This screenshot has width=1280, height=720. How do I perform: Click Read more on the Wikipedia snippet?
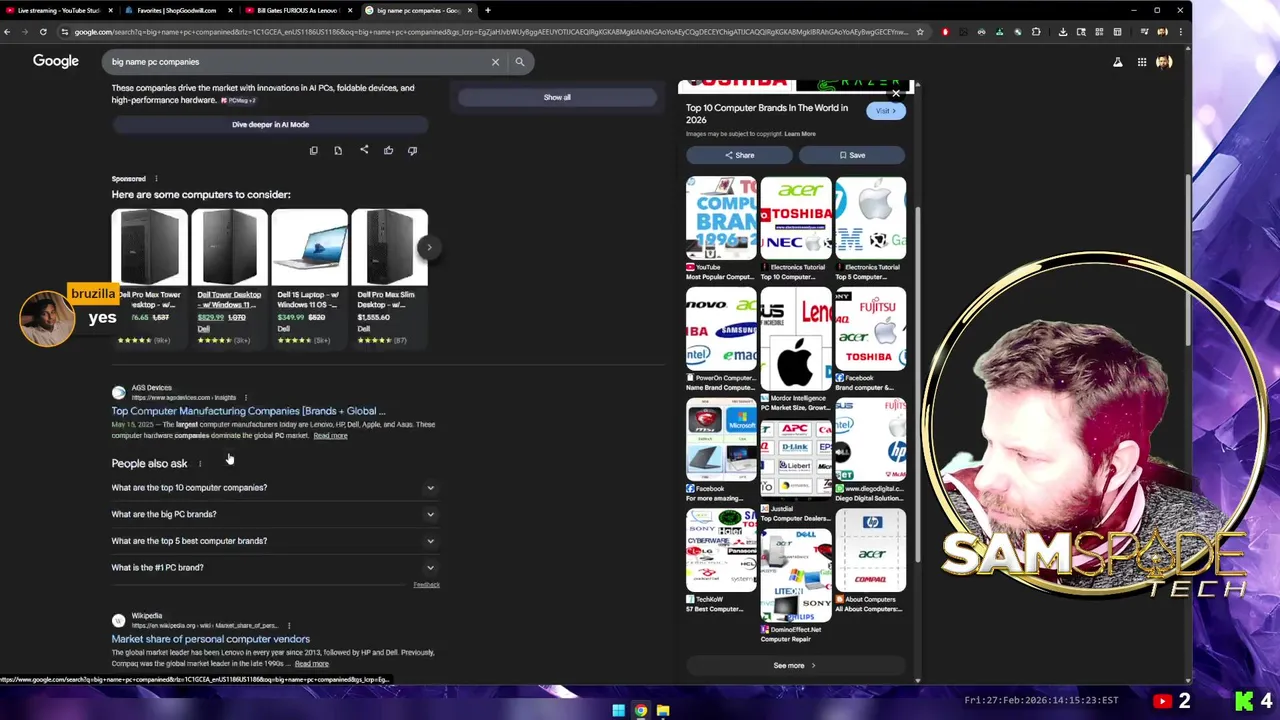click(x=311, y=664)
